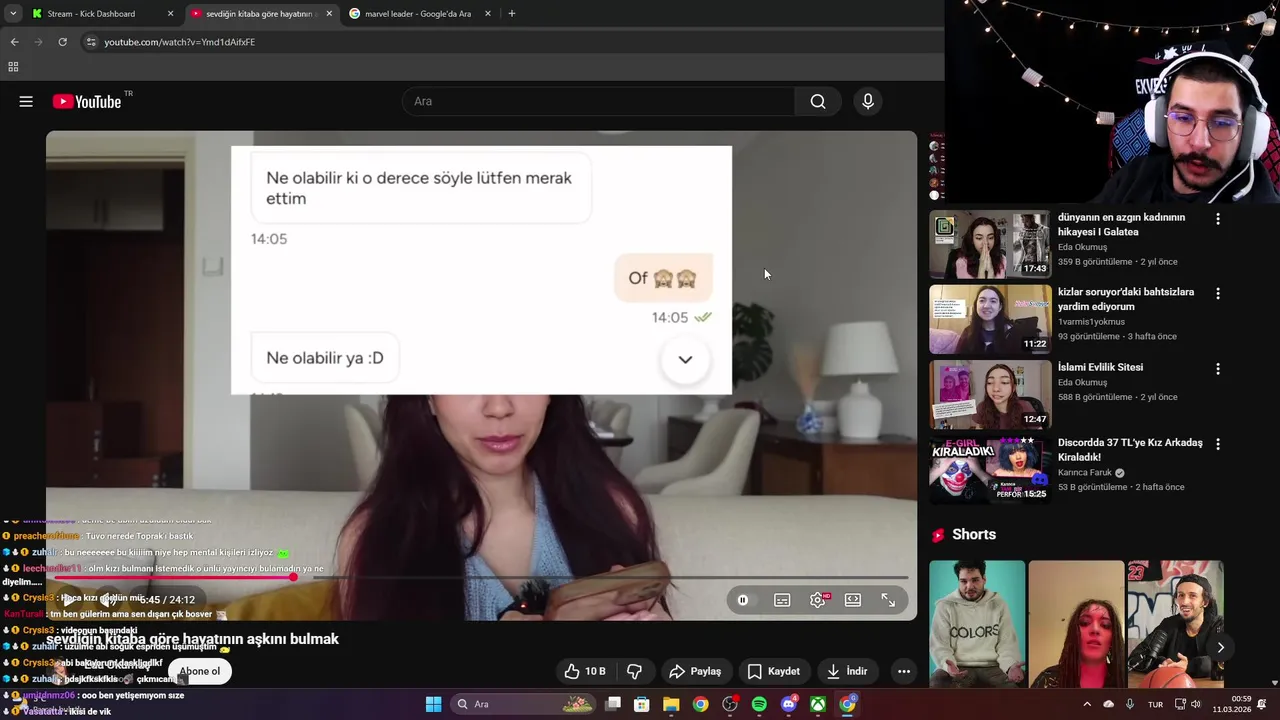Close the Kick Dashboard tab
Image resolution: width=1280 pixels, height=720 pixels.
[x=170, y=14]
